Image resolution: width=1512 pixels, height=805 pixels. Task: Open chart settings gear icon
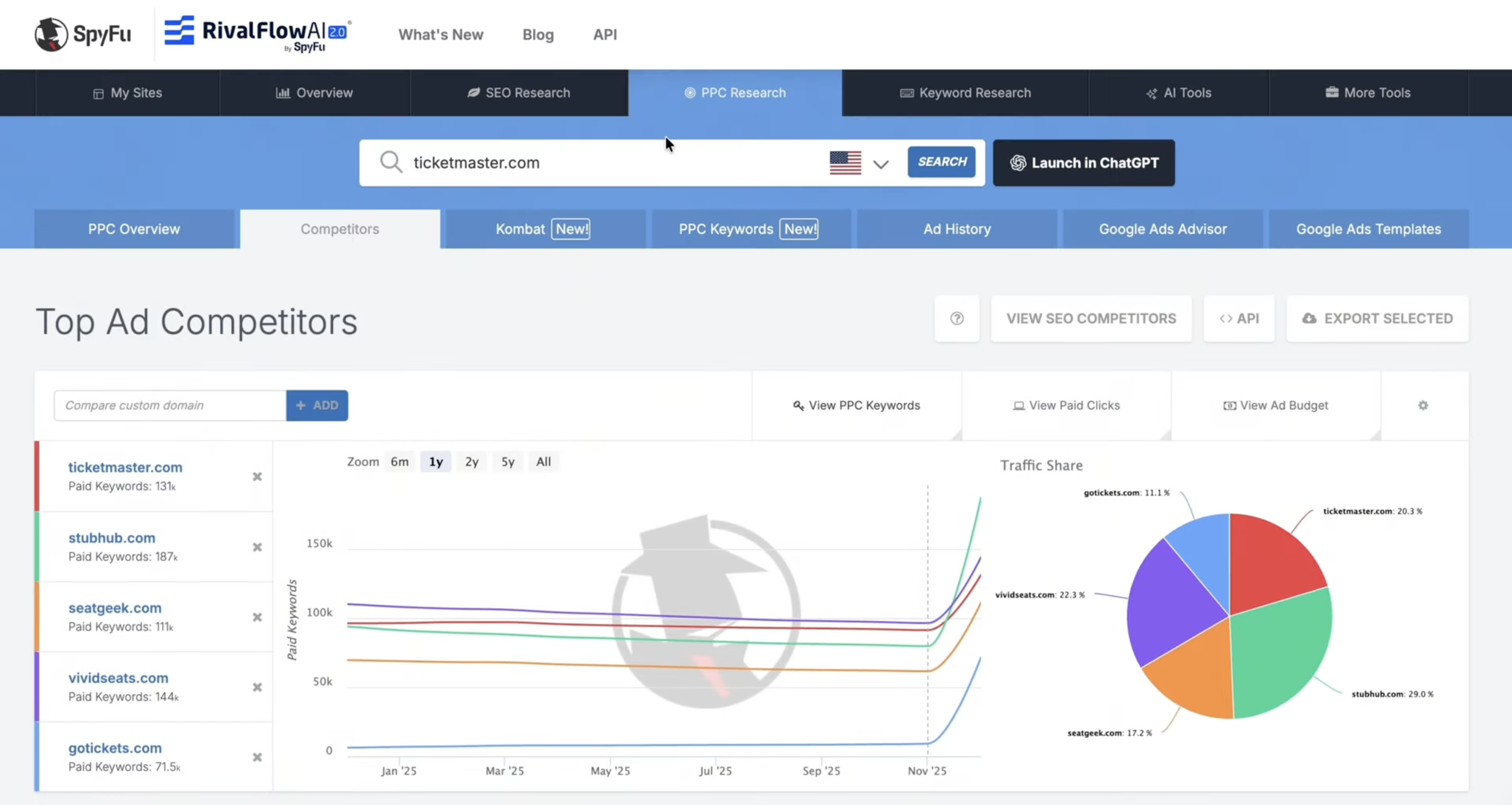click(1423, 405)
